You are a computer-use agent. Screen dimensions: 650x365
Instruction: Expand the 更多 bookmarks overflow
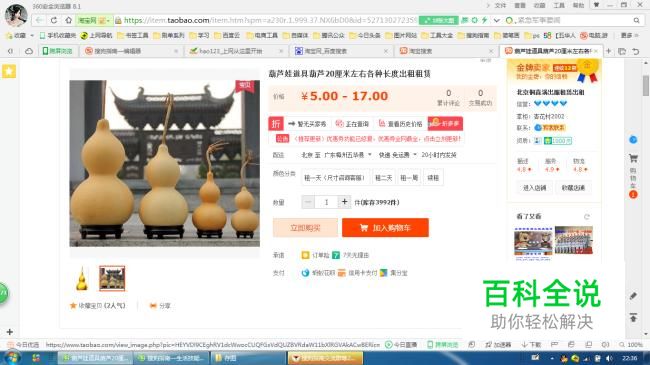(629, 36)
